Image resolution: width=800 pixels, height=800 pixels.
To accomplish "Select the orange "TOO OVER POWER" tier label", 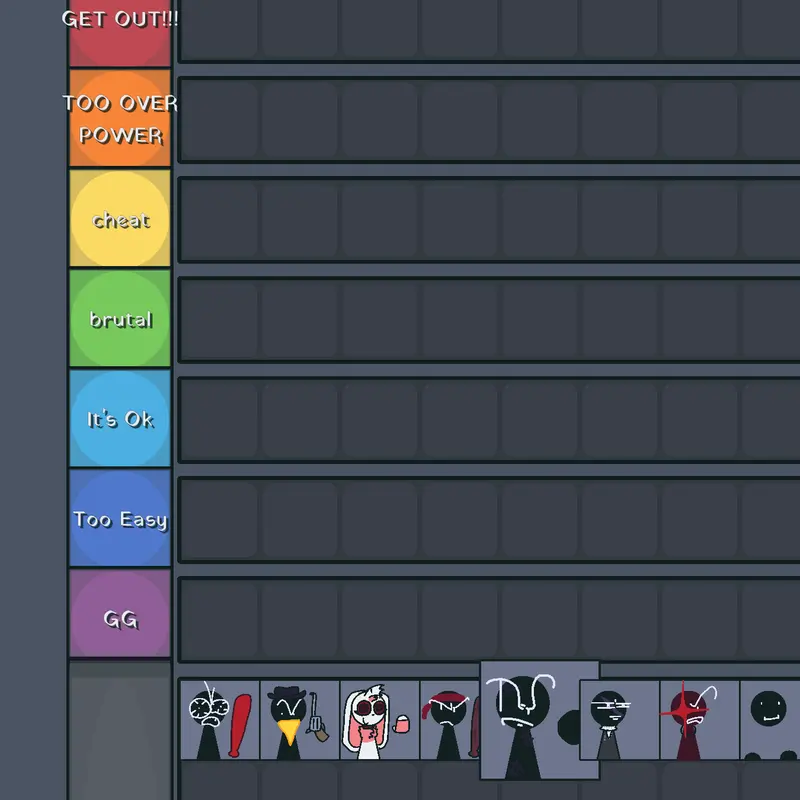I will point(120,118).
